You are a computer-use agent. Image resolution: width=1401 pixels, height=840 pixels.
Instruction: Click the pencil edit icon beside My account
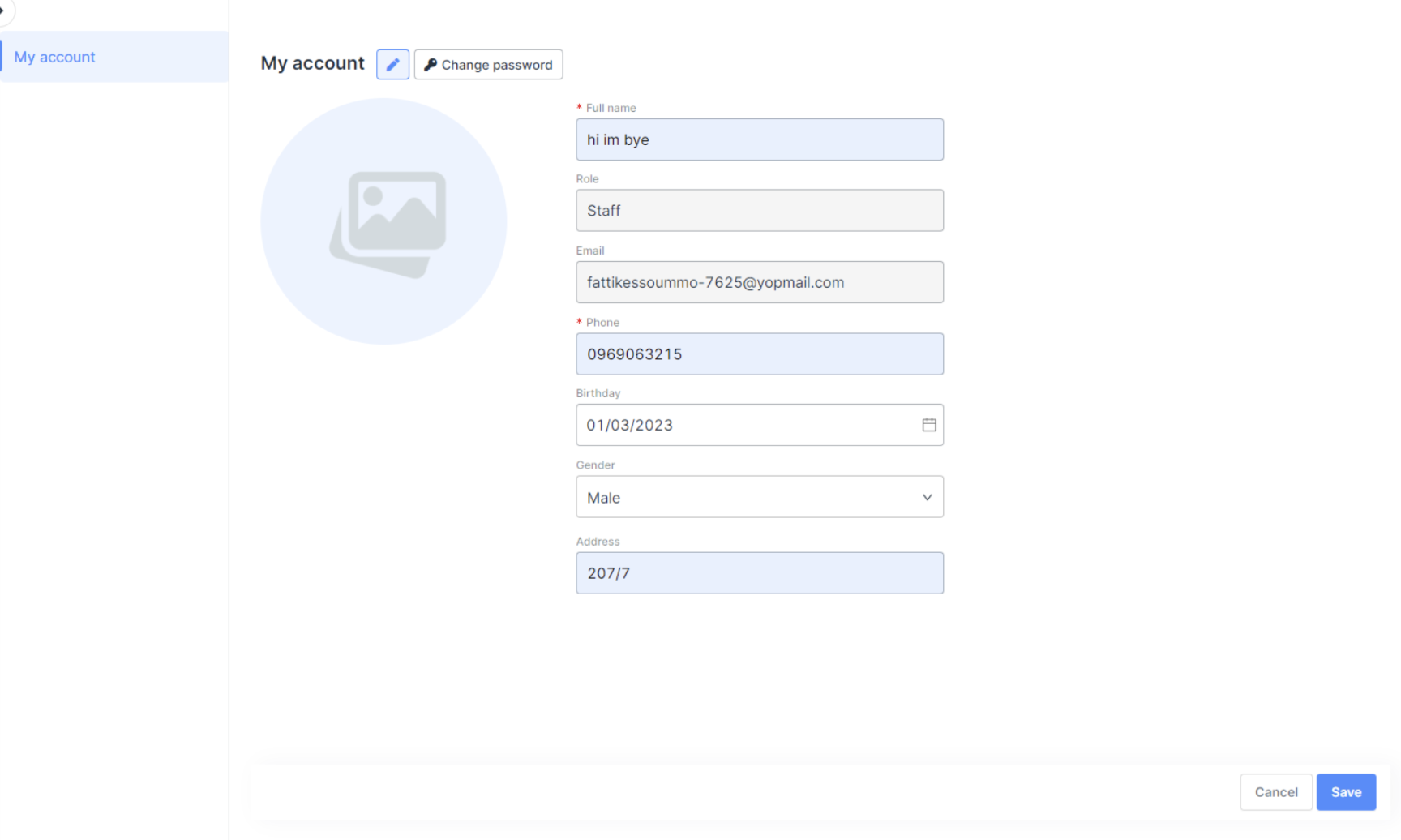point(392,65)
